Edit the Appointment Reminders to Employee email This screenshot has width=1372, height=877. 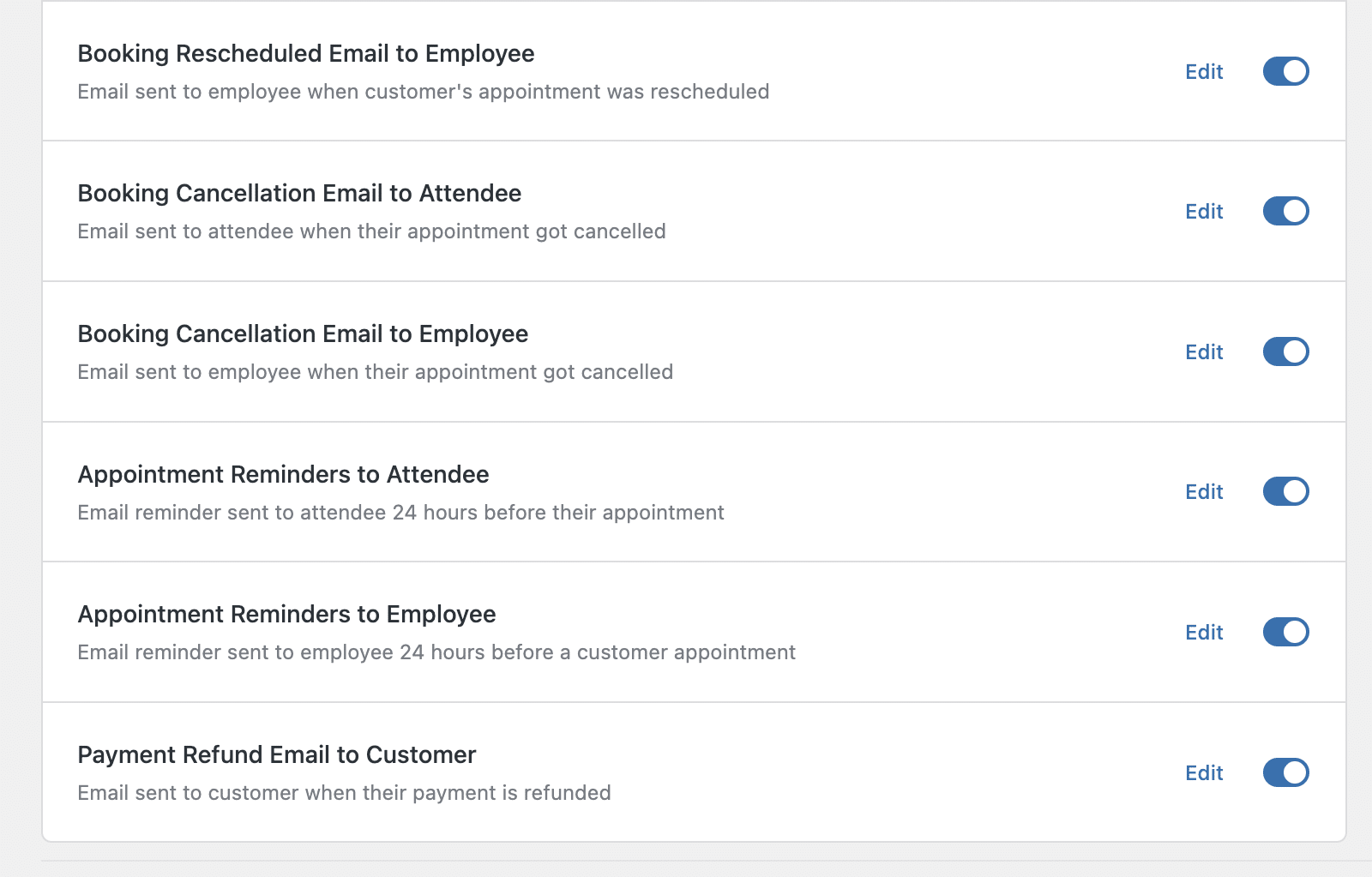[x=1204, y=633]
